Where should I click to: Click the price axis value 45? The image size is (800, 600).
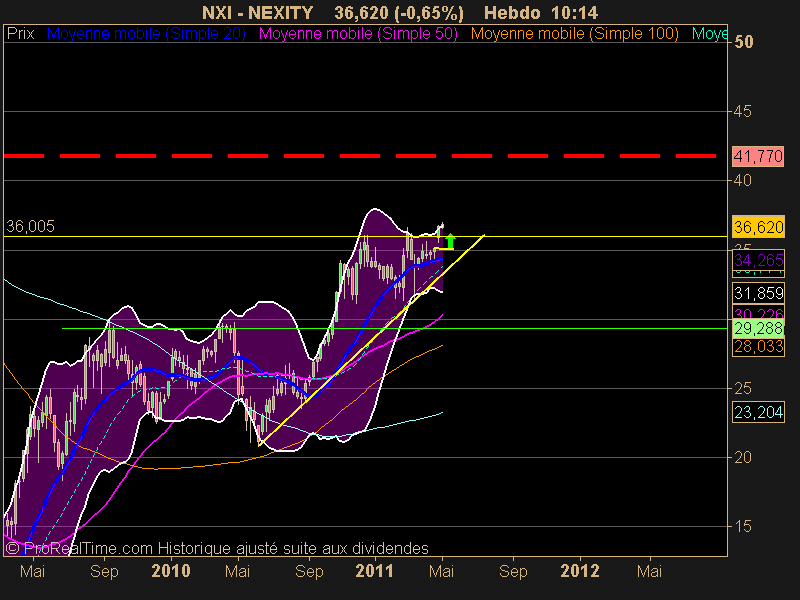[x=742, y=111]
